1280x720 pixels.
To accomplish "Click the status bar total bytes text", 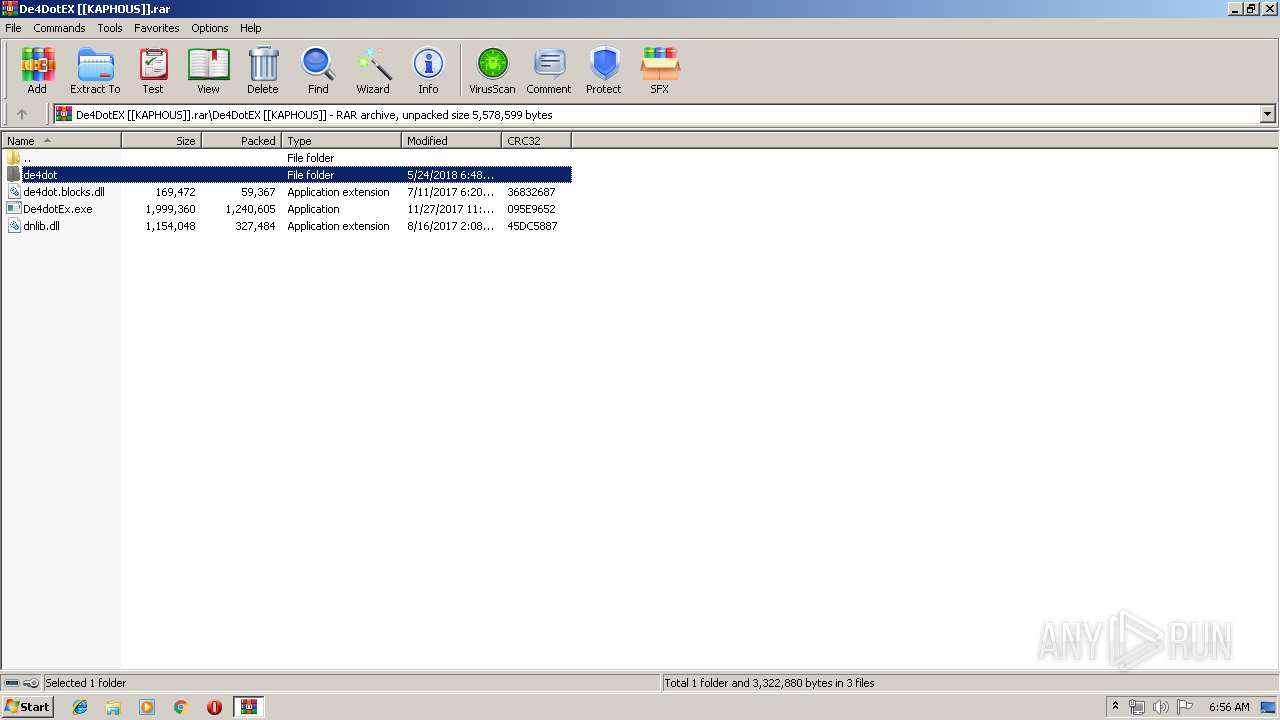I will 769,683.
